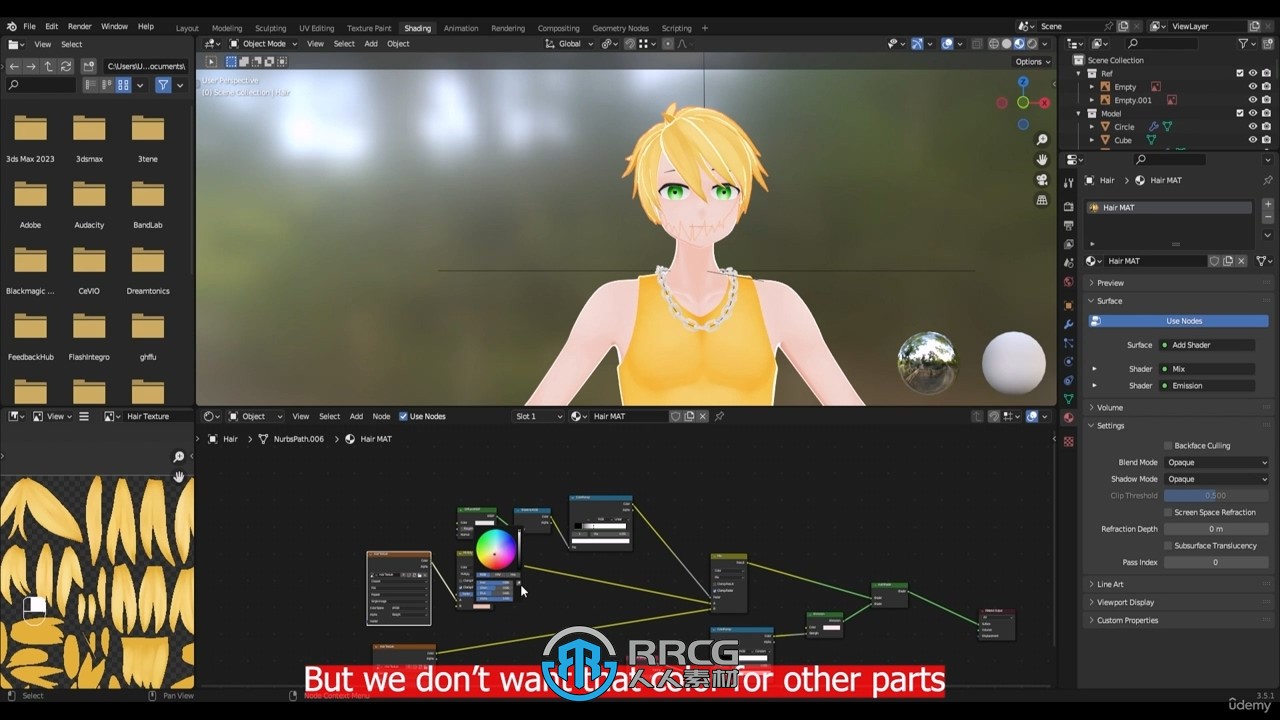1280x720 pixels.
Task: Toggle Use Nodes checkbox in node editor header
Action: pos(404,416)
